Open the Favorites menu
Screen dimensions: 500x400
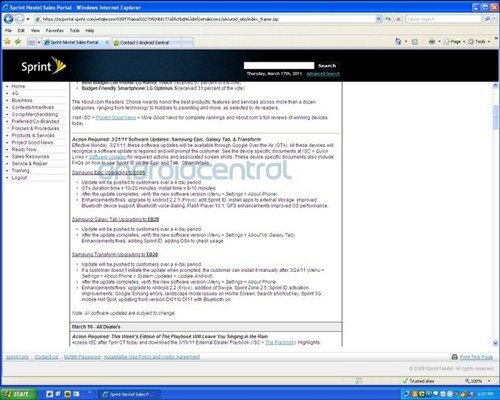click(x=55, y=31)
